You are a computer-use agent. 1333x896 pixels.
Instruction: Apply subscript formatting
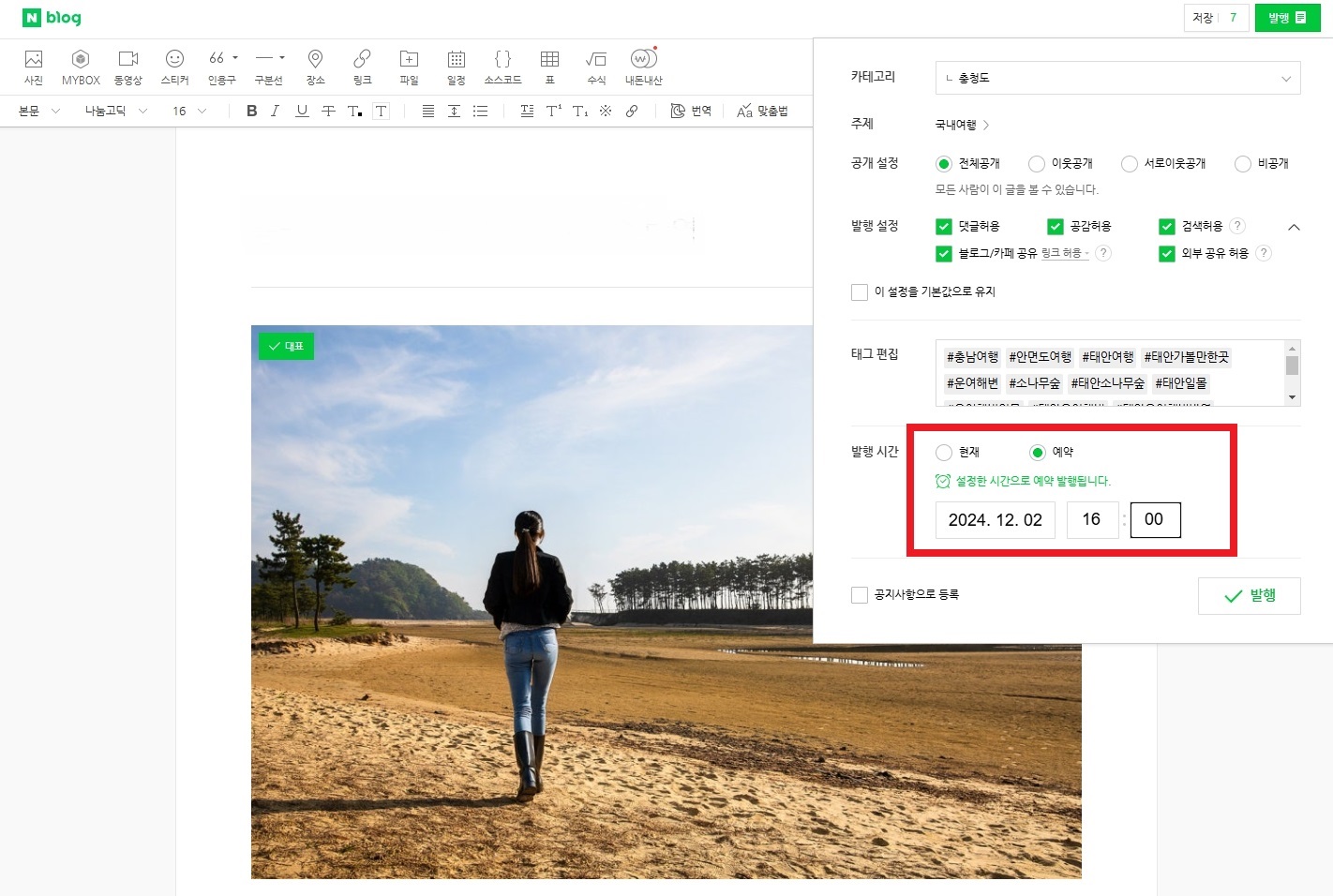(x=580, y=111)
